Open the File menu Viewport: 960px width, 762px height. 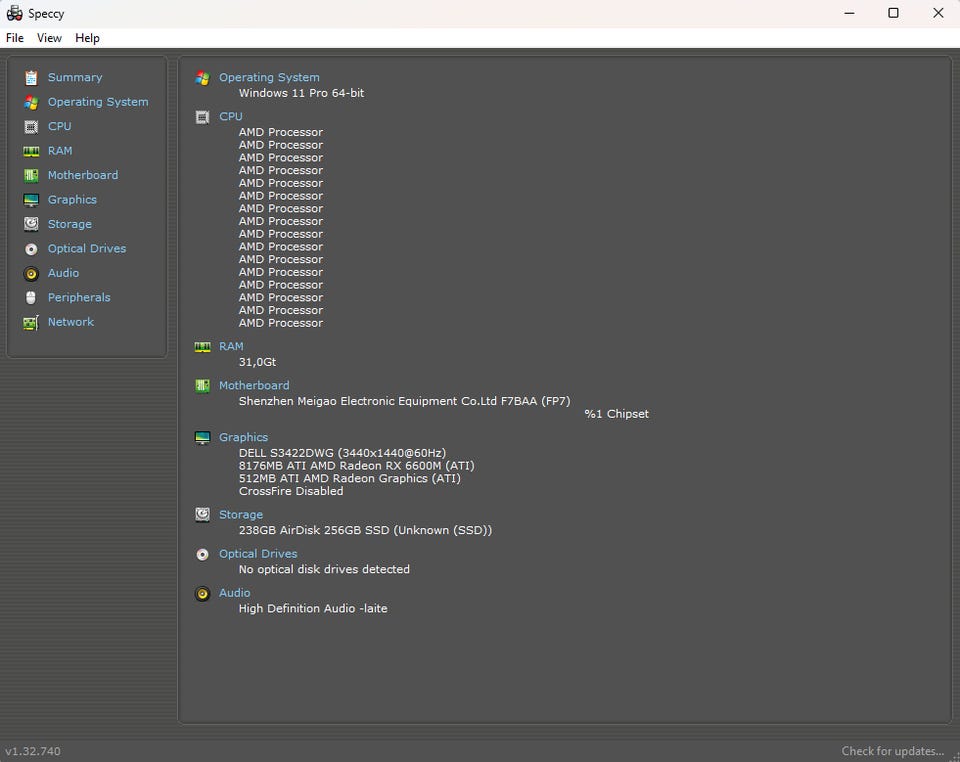(15, 38)
